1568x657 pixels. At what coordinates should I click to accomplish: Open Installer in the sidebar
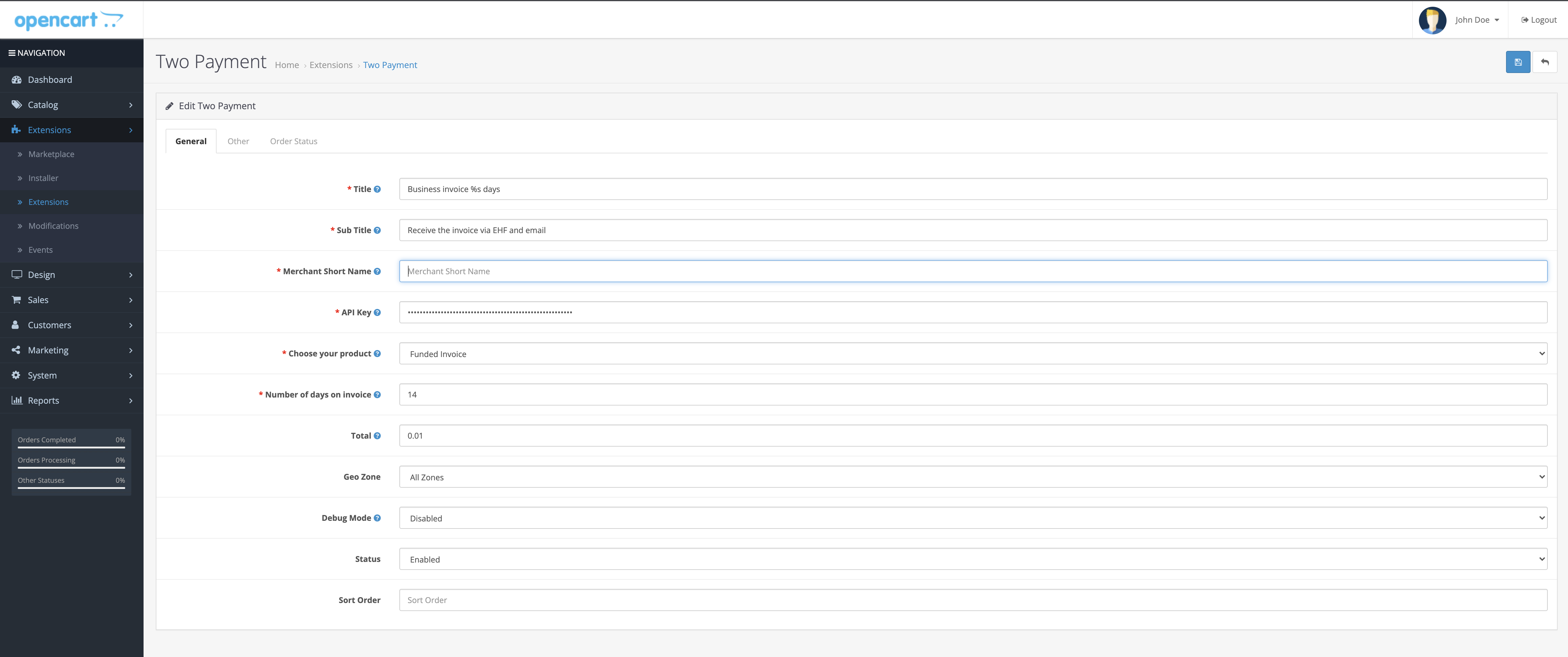[43, 178]
